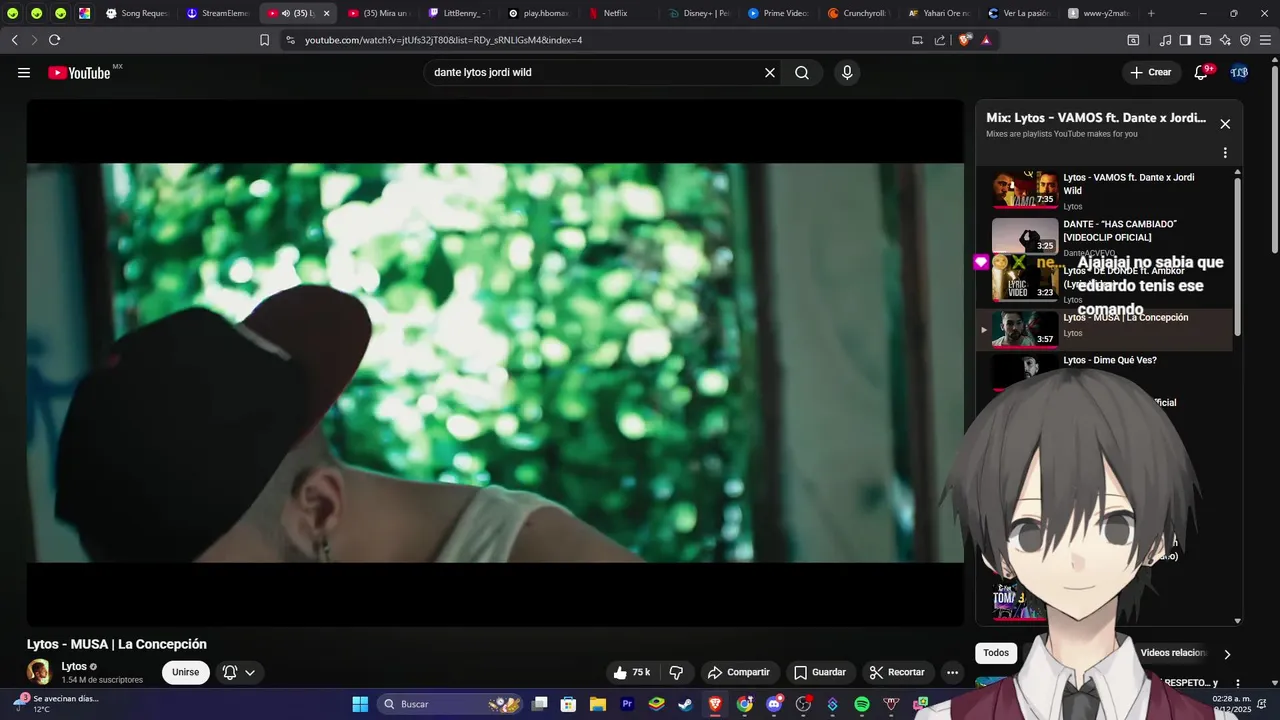
Task: Save the video with Guardar
Action: [820, 672]
